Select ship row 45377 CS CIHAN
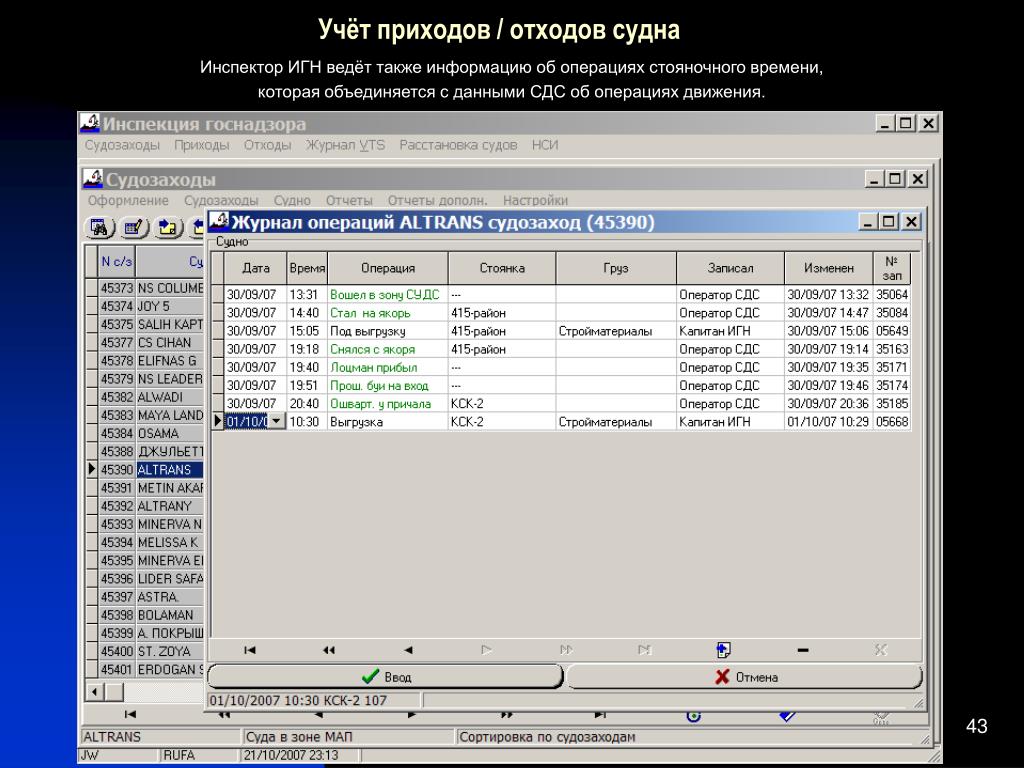This screenshot has width=1024, height=768. (151, 342)
